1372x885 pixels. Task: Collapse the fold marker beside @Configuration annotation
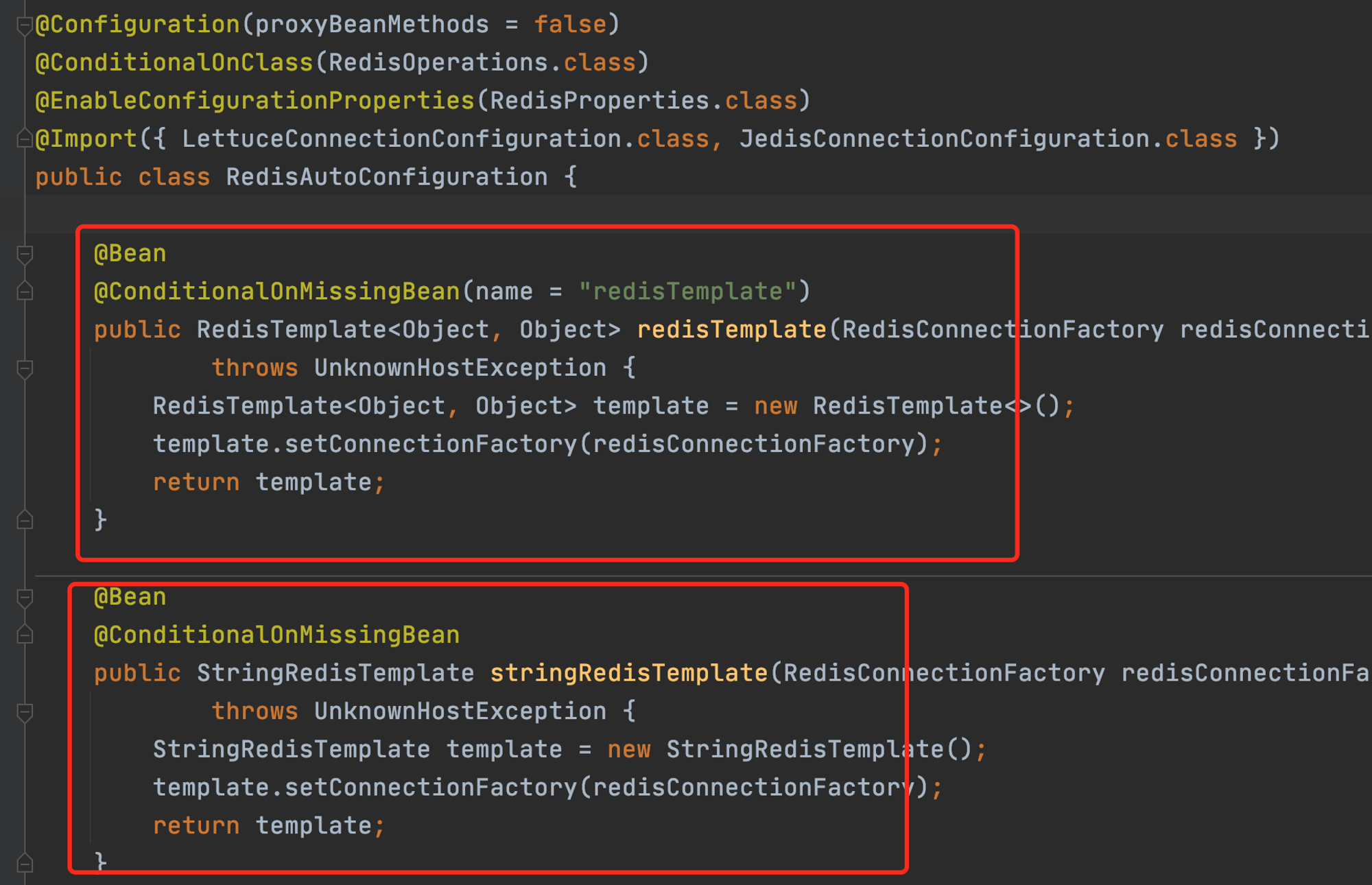tap(25, 26)
